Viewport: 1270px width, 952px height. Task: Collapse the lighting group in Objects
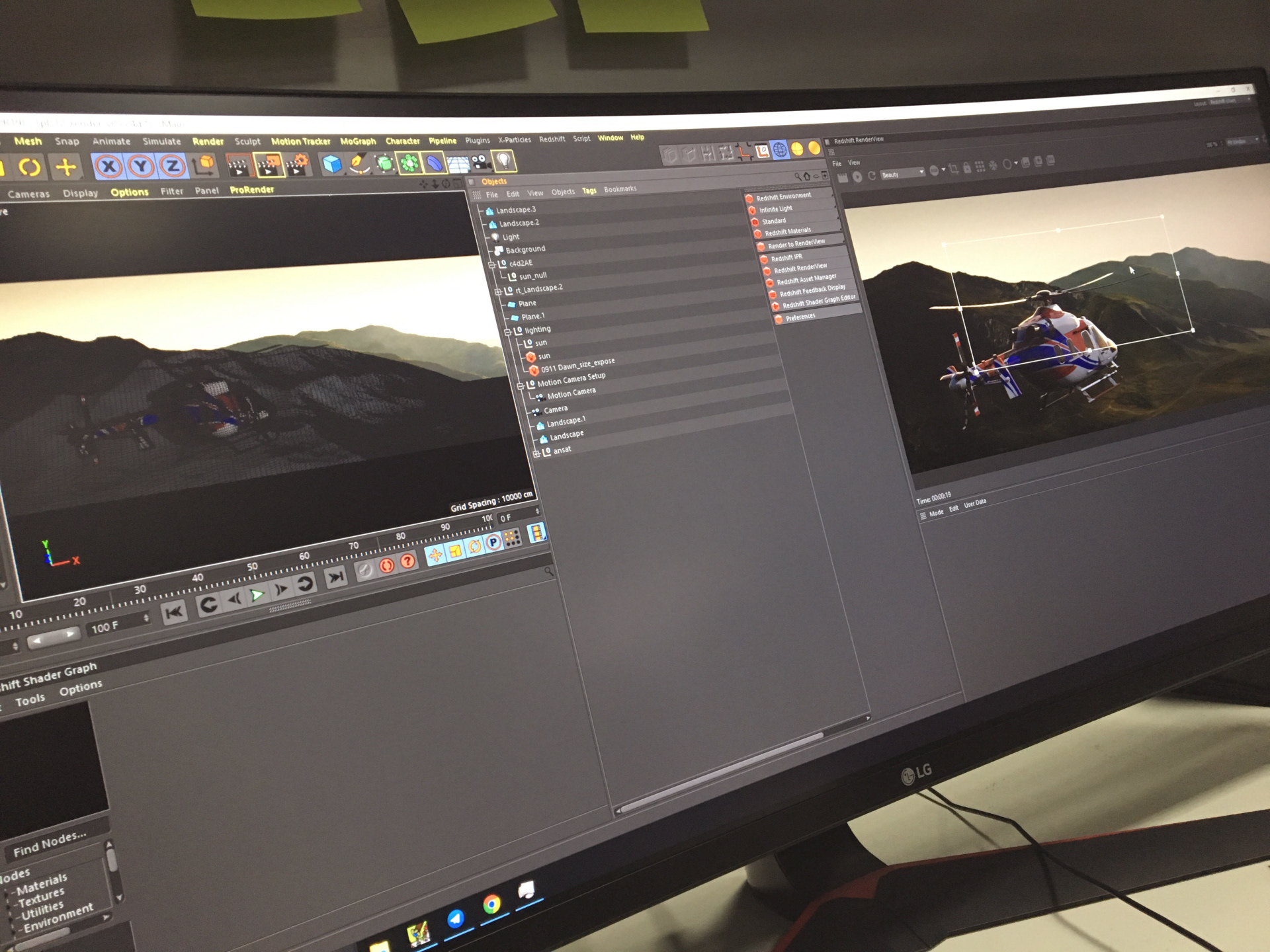click(508, 333)
